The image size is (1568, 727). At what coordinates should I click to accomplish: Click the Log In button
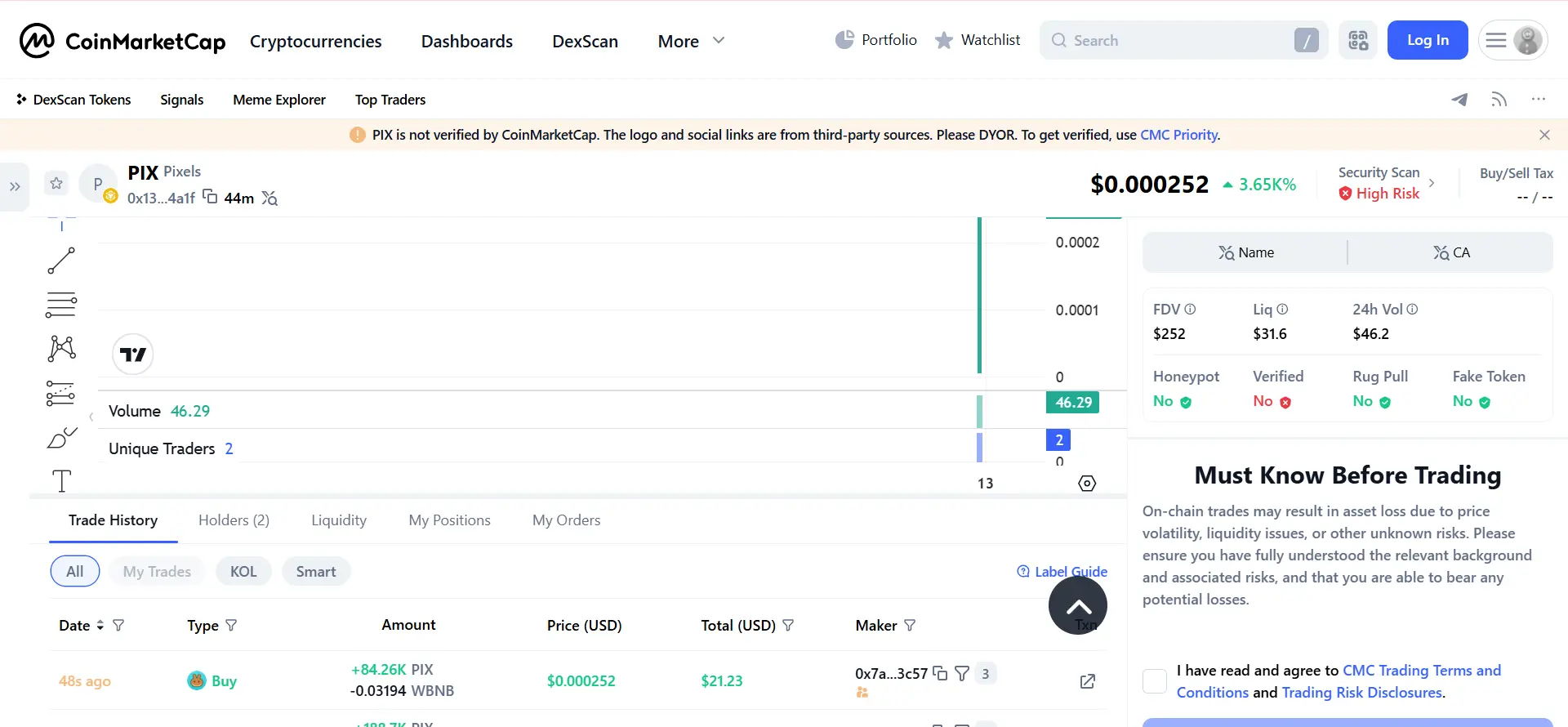coord(1428,40)
